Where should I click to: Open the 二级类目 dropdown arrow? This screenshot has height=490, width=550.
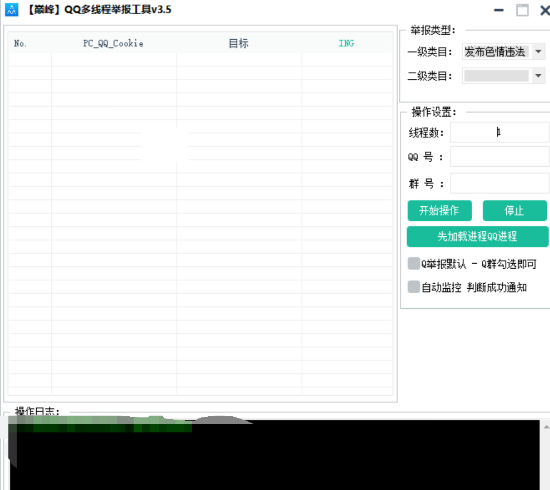(538, 76)
